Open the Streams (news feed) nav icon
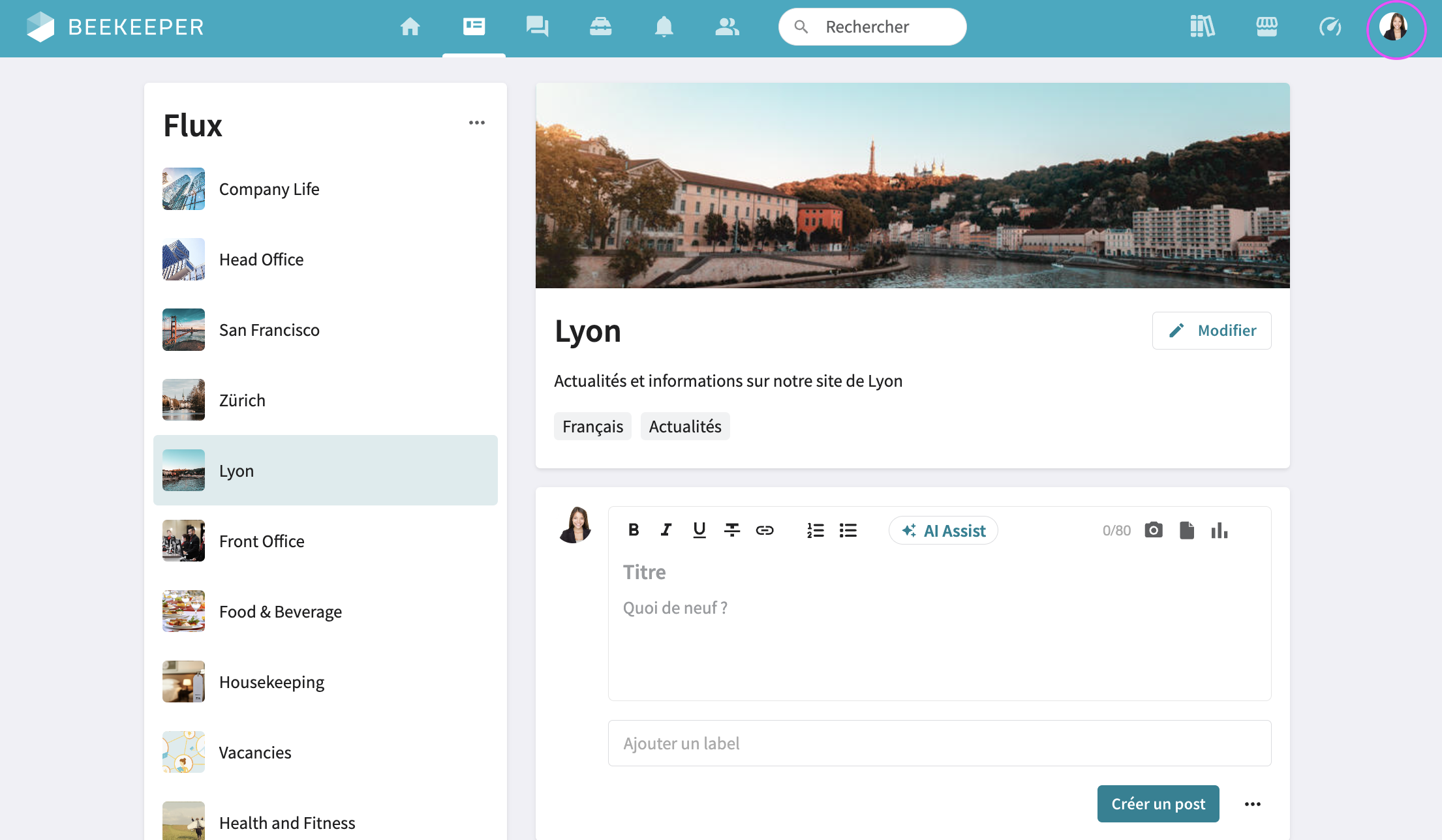 pos(474,27)
